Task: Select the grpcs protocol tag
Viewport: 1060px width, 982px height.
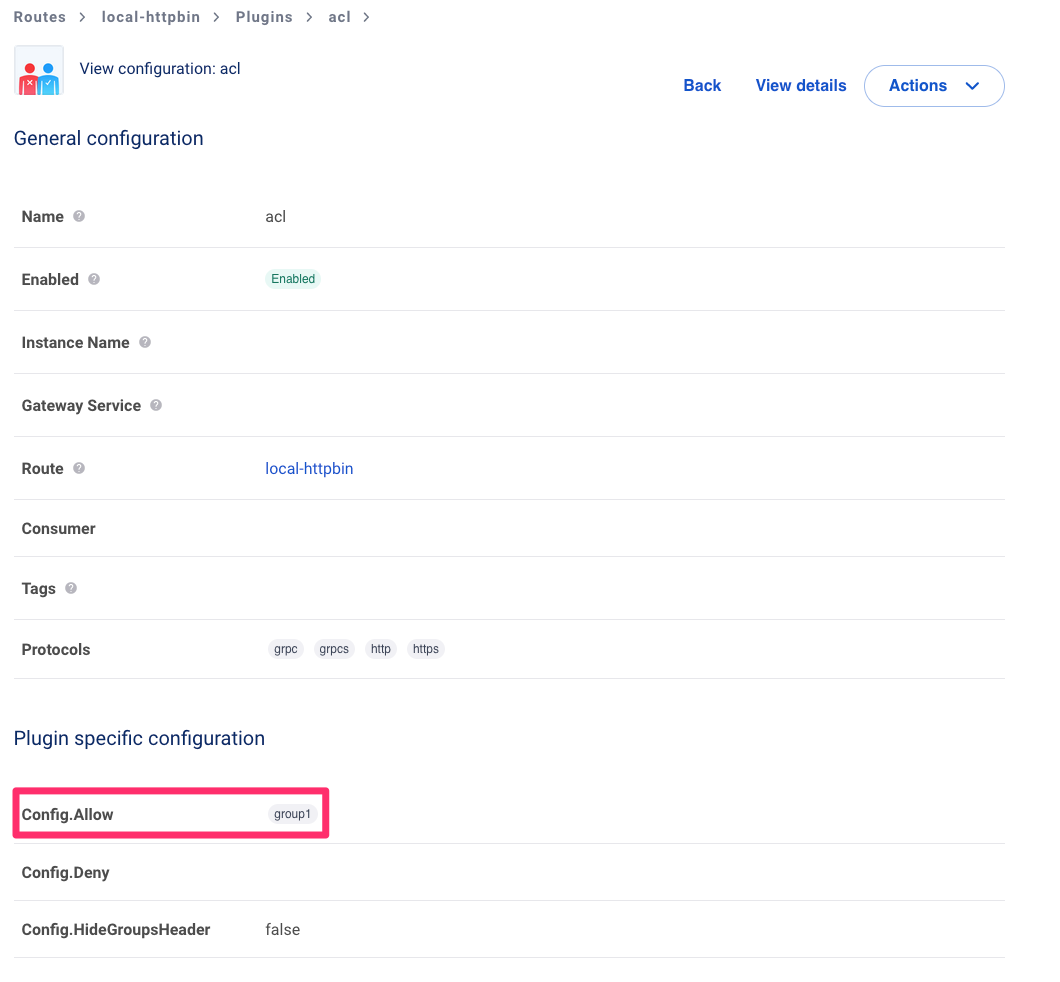Action: (334, 649)
